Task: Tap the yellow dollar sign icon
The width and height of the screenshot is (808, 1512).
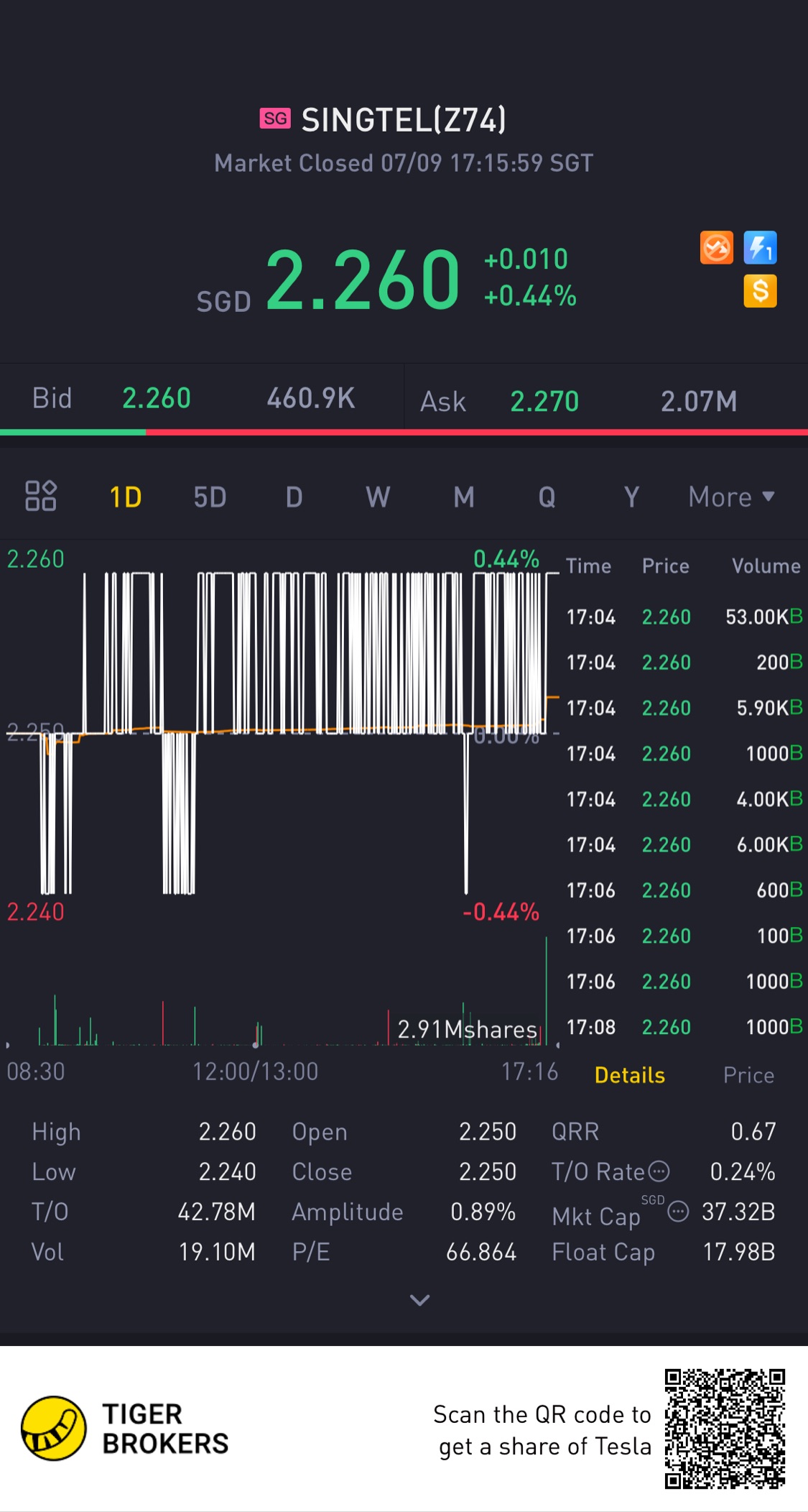Action: [760, 291]
